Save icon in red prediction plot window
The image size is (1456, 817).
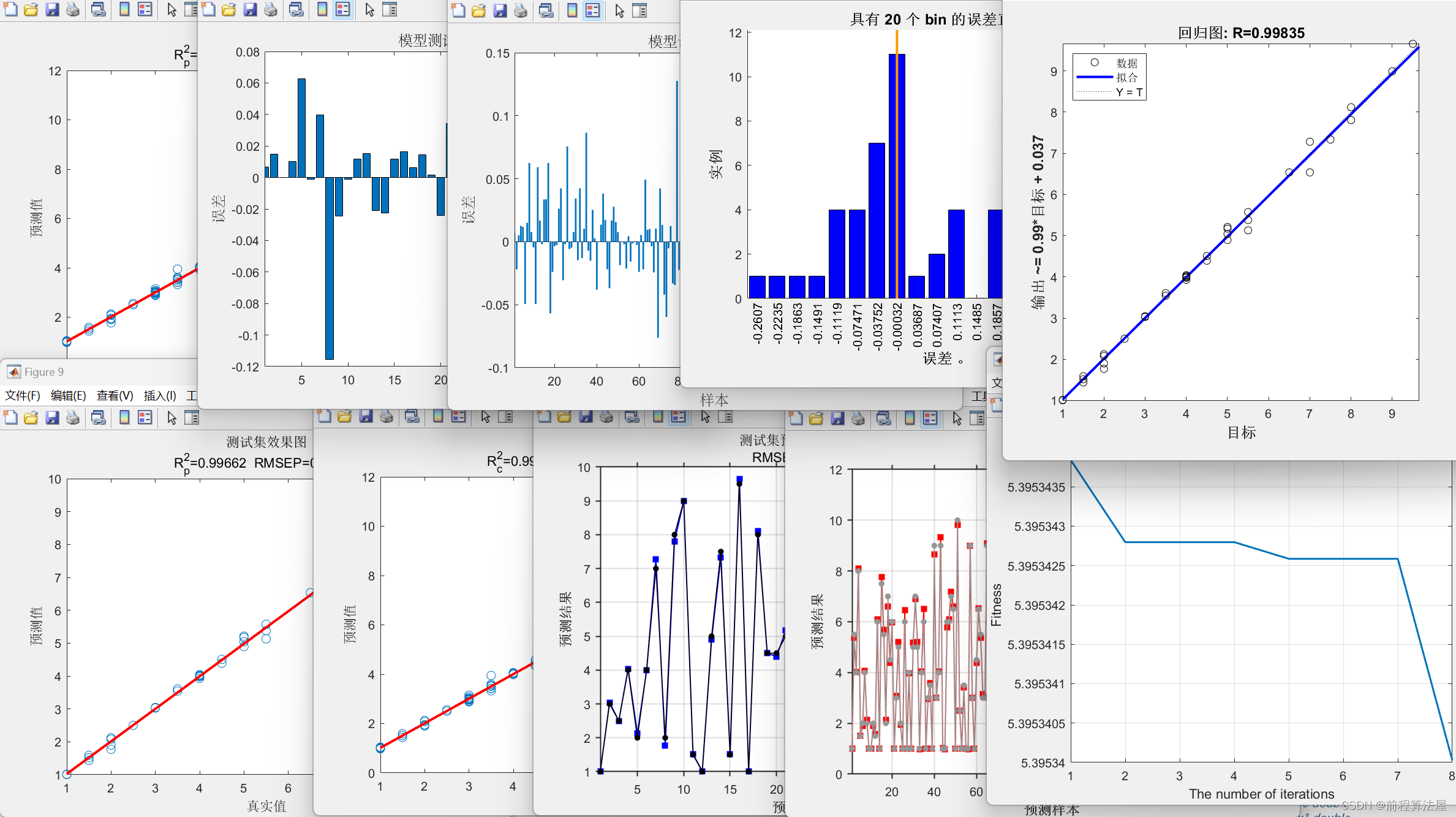(837, 418)
